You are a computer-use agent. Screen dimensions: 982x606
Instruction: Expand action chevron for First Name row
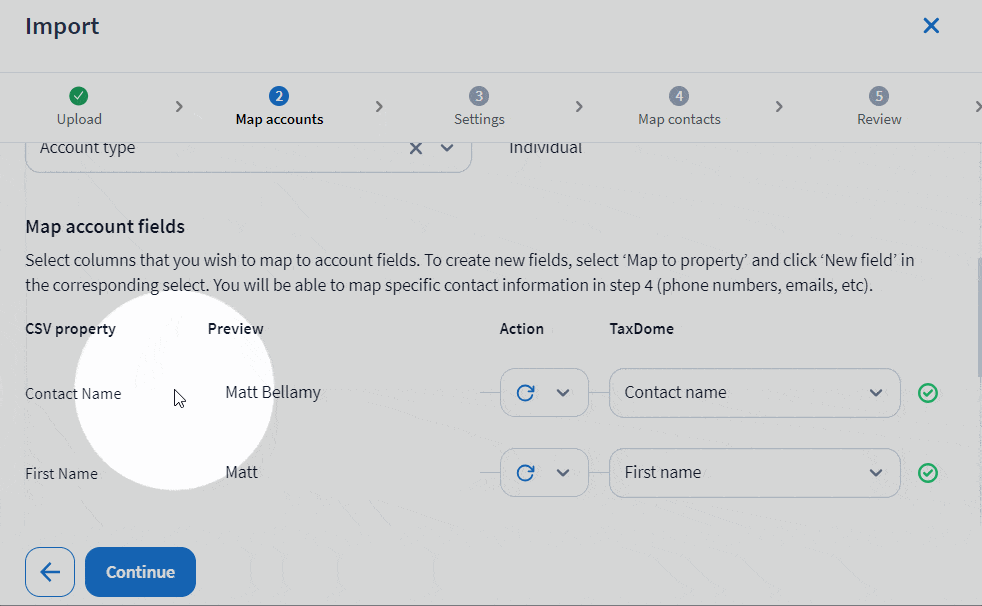563,473
